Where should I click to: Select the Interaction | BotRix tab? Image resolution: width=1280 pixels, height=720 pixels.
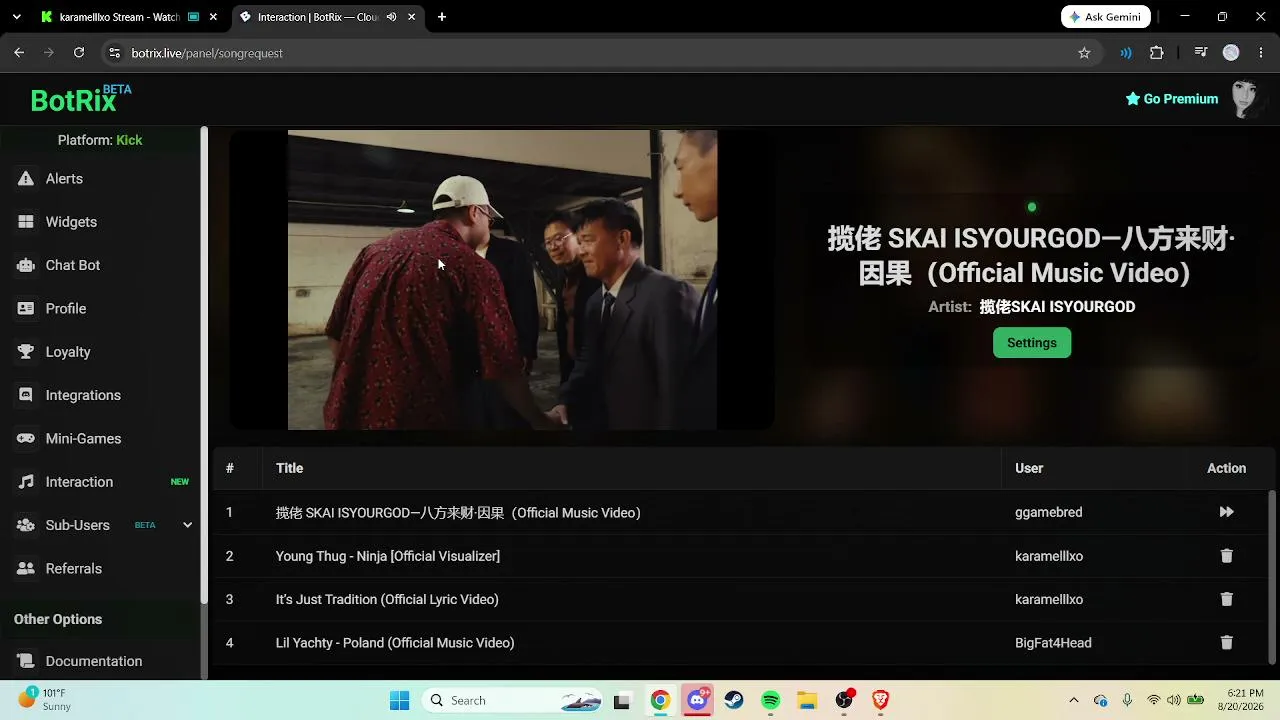[317, 17]
